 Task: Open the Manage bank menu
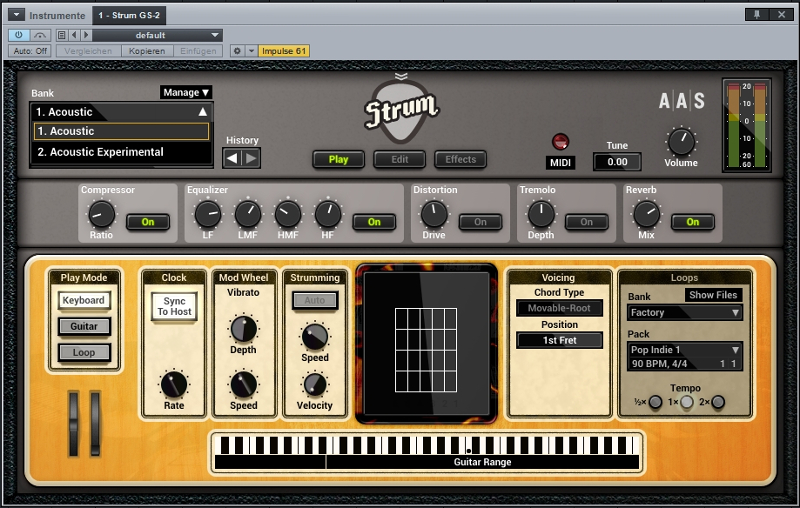[186, 92]
